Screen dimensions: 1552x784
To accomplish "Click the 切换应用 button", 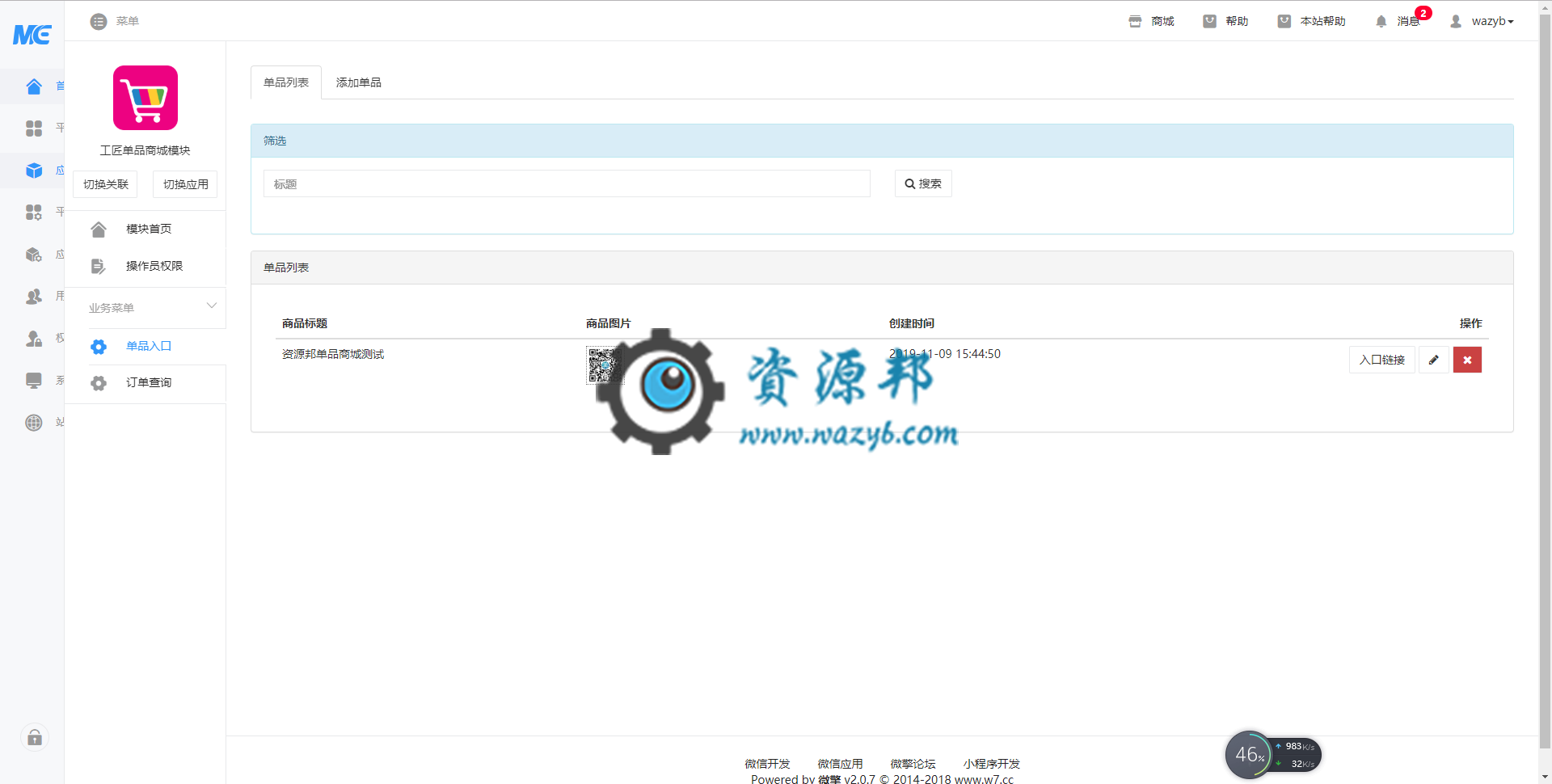I will tap(185, 184).
